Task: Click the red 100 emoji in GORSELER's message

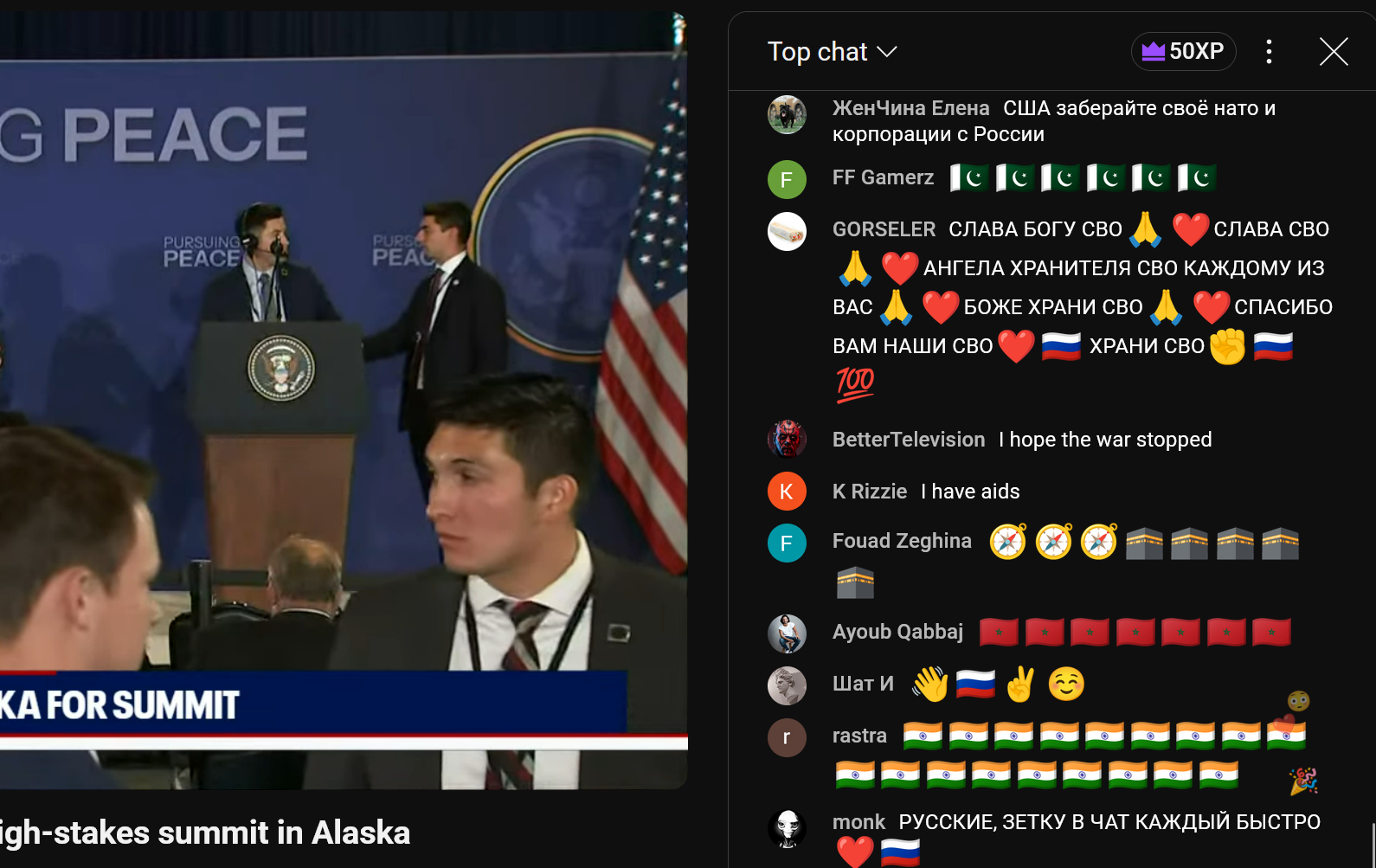Action: 855,384
